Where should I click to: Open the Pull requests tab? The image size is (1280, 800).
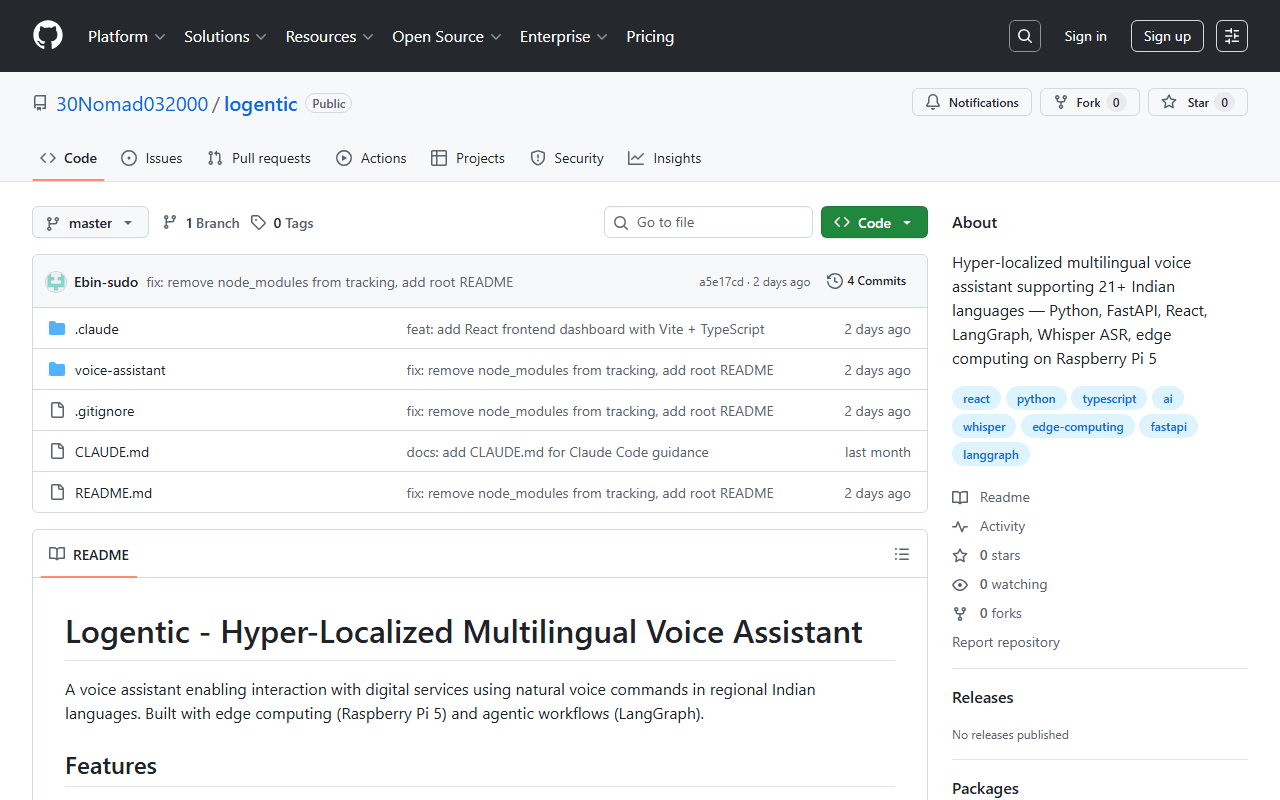[x=258, y=158]
